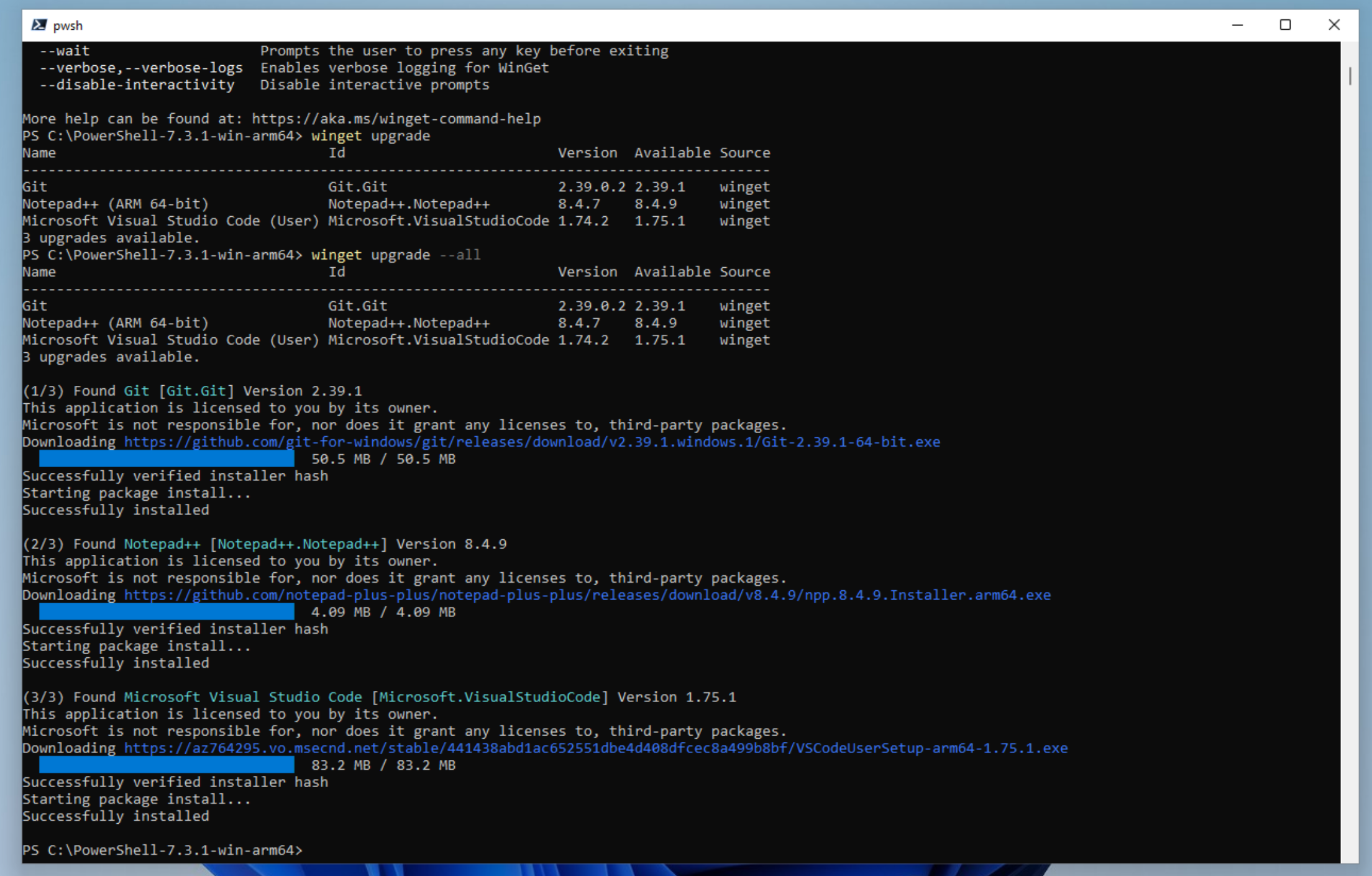This screenshot has height=876, width=1372.
Task: Click the '--verbose,--verbose-logs' option text
Action: pyautogui.click(x=141, y=68)
